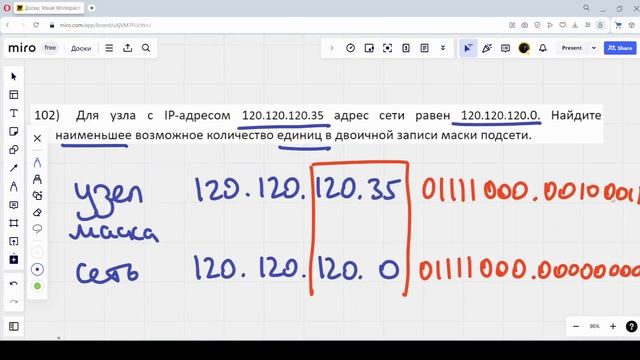Pick the dark blue pen color swatch
The image size is (640, 360).
coord(37,269)
